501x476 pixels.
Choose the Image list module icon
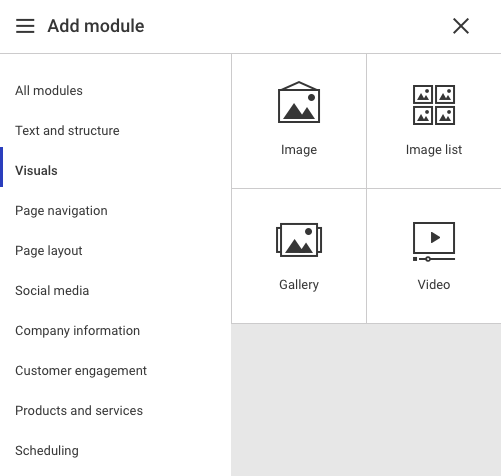434,105
